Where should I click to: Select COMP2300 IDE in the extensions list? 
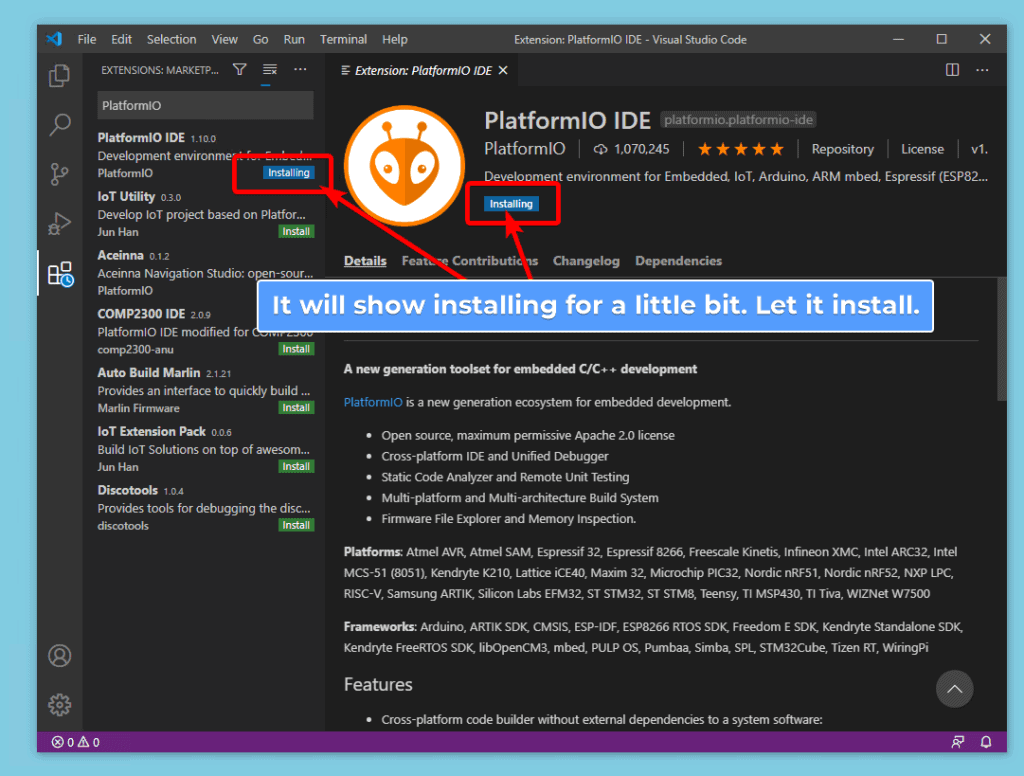pos(205,332)
